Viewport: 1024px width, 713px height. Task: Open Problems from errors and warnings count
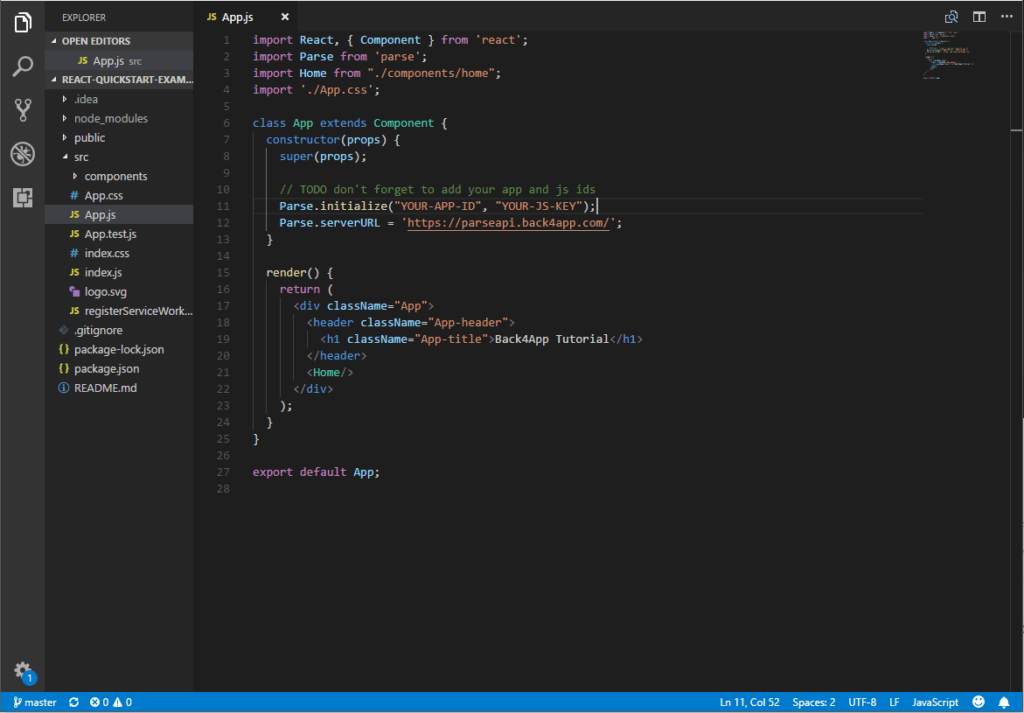pos(110,703)
